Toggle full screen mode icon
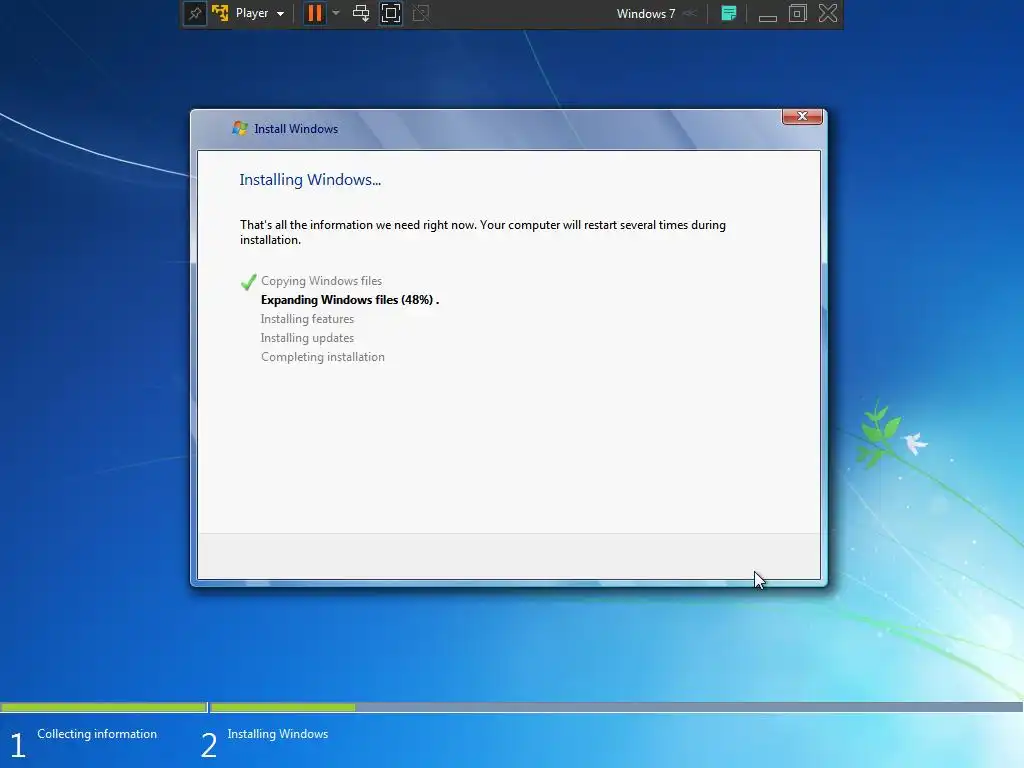This screenshot has height=768, width=1024. coord(391,13)
